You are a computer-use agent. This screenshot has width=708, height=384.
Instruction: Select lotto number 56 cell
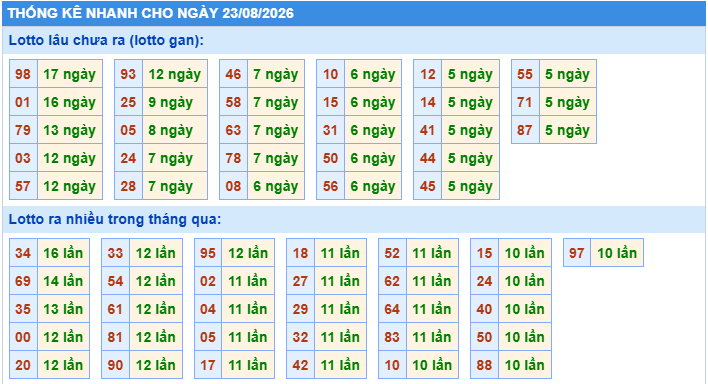coord(331,186)
